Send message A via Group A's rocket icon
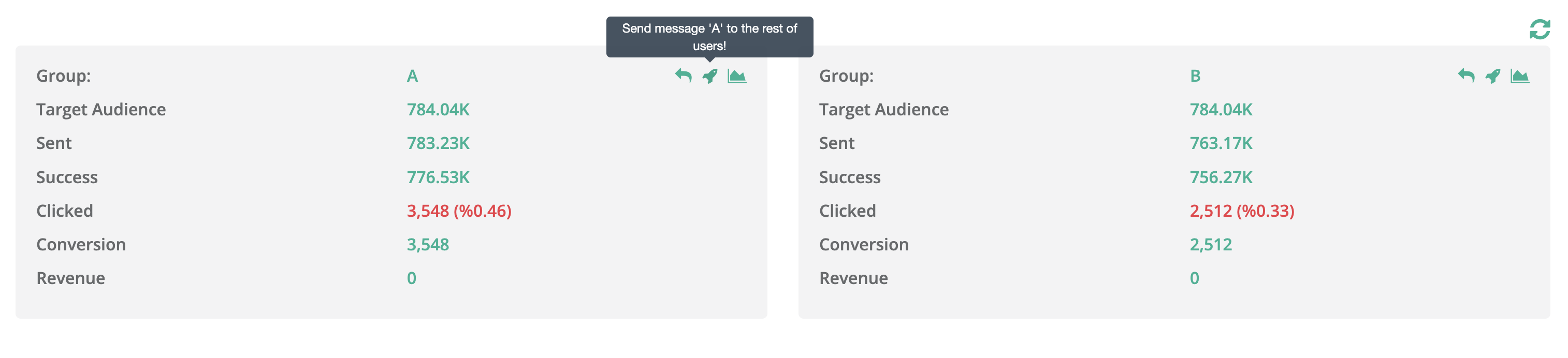Image resolution: width=1568 pixels, height=358 pixels. point(710,76)
